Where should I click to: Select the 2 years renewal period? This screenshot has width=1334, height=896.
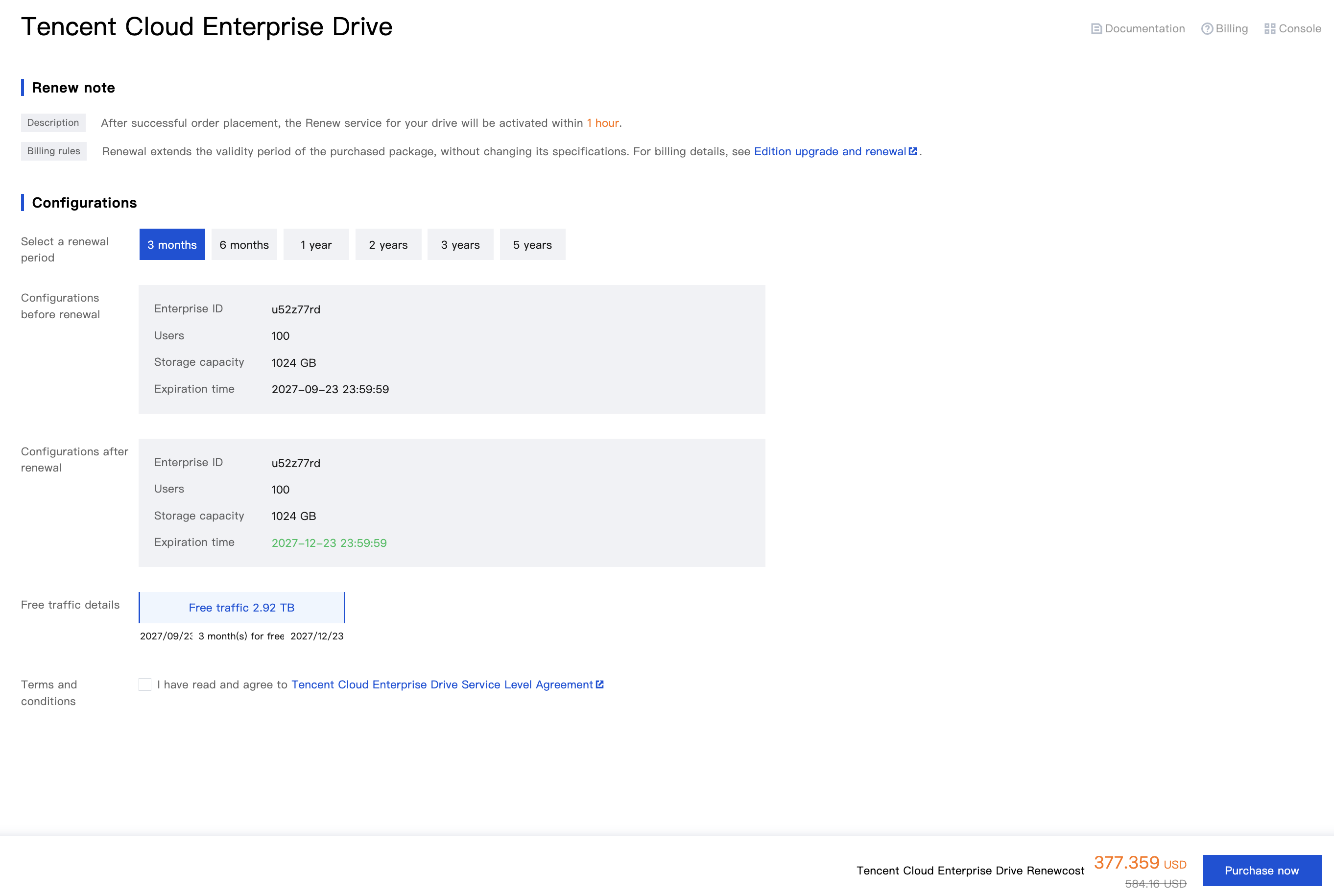pos(388,245)
